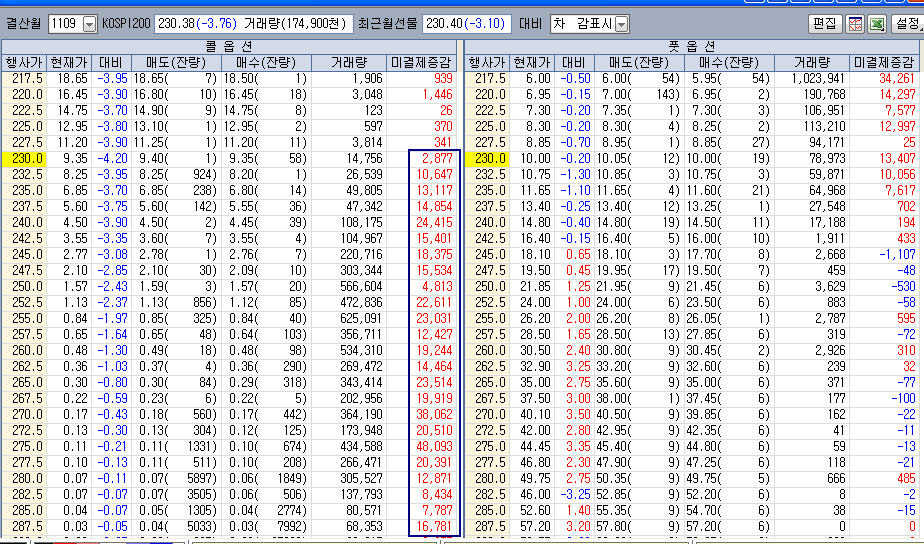Click put open interest change -530
This screenshot has height=544, width=924.
(x=903, y=286)
